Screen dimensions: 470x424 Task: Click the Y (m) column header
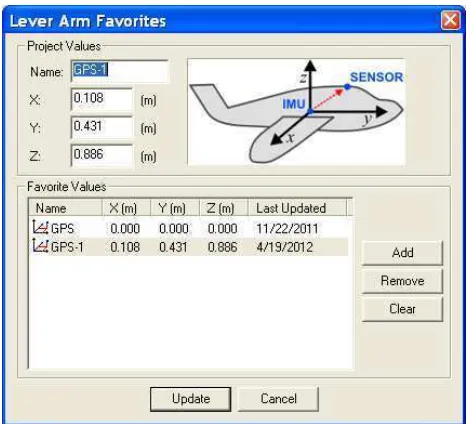coord(175,208)
